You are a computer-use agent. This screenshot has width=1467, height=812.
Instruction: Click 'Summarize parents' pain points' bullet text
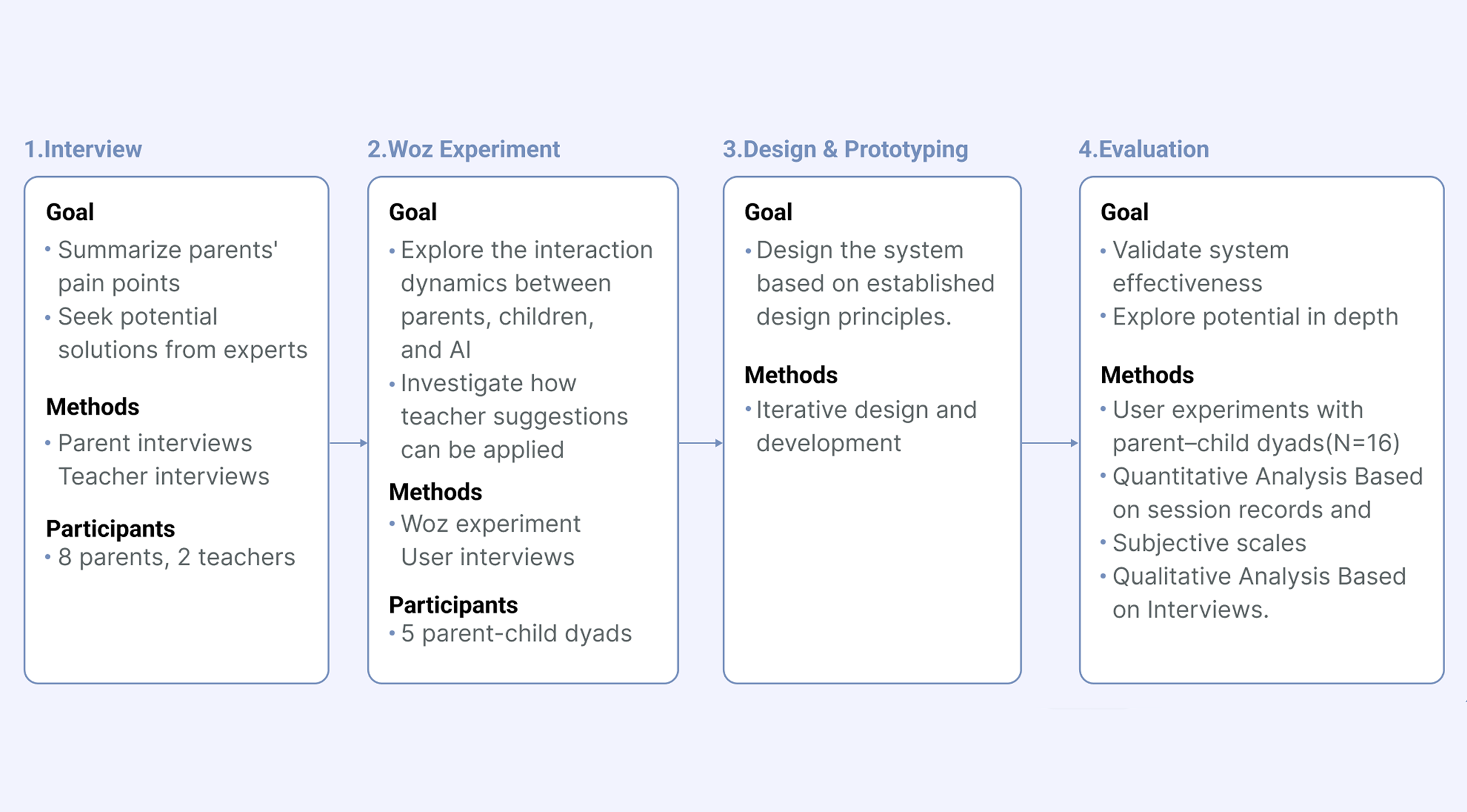coord(168,266)
